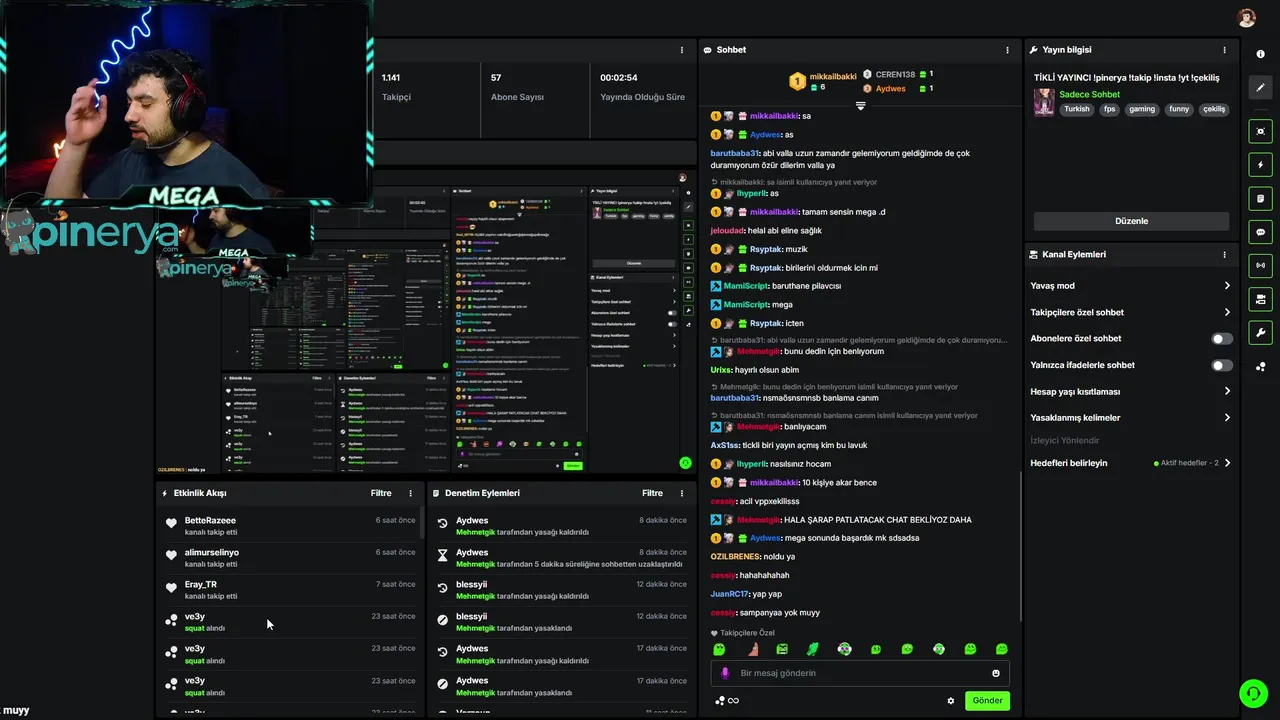The image size is (1280, 720).
Task: Expand Takipçilere özel sohbet settings
Action: pos(1131,312)
